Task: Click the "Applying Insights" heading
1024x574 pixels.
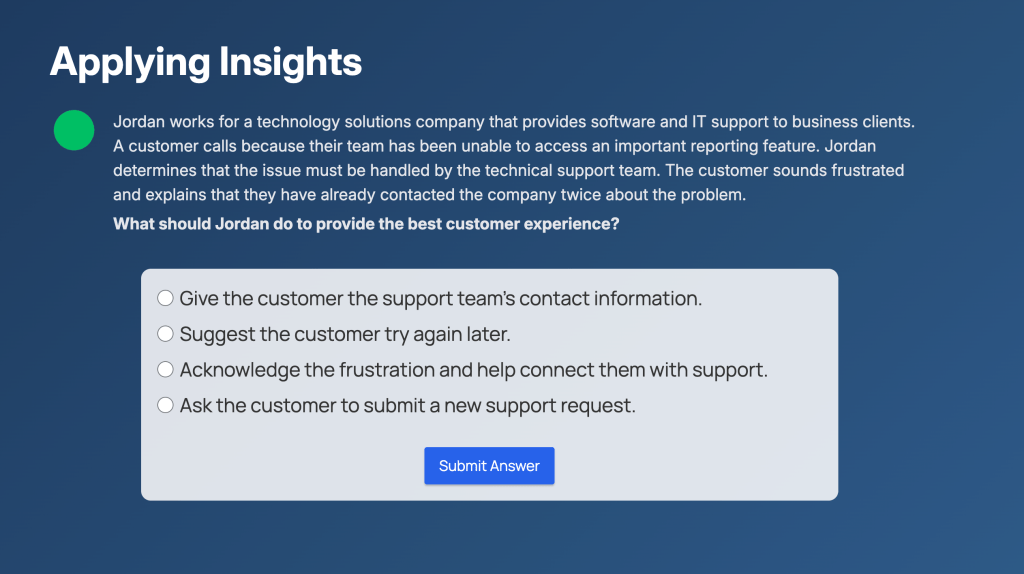Action: [206, 63]
